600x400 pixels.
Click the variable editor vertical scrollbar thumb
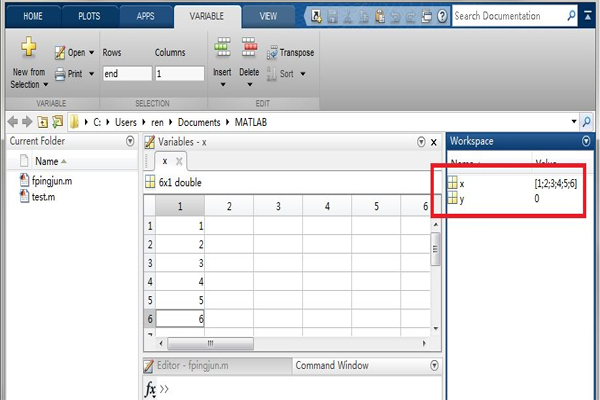[x=435, y=249]
